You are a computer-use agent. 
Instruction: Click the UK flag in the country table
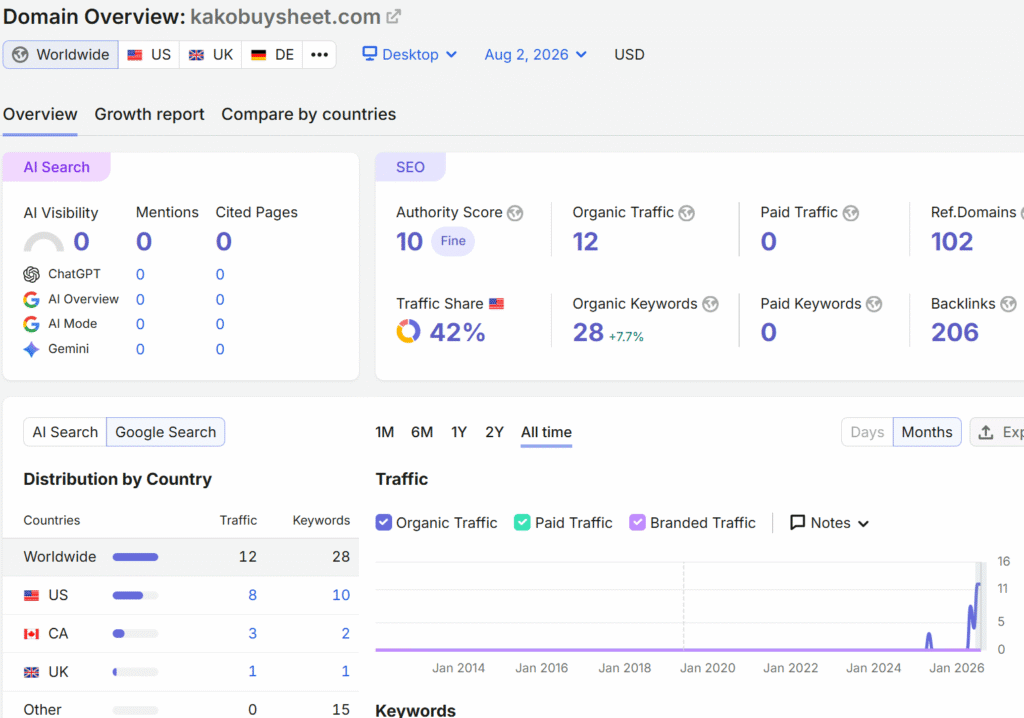[x=31, y=672]
